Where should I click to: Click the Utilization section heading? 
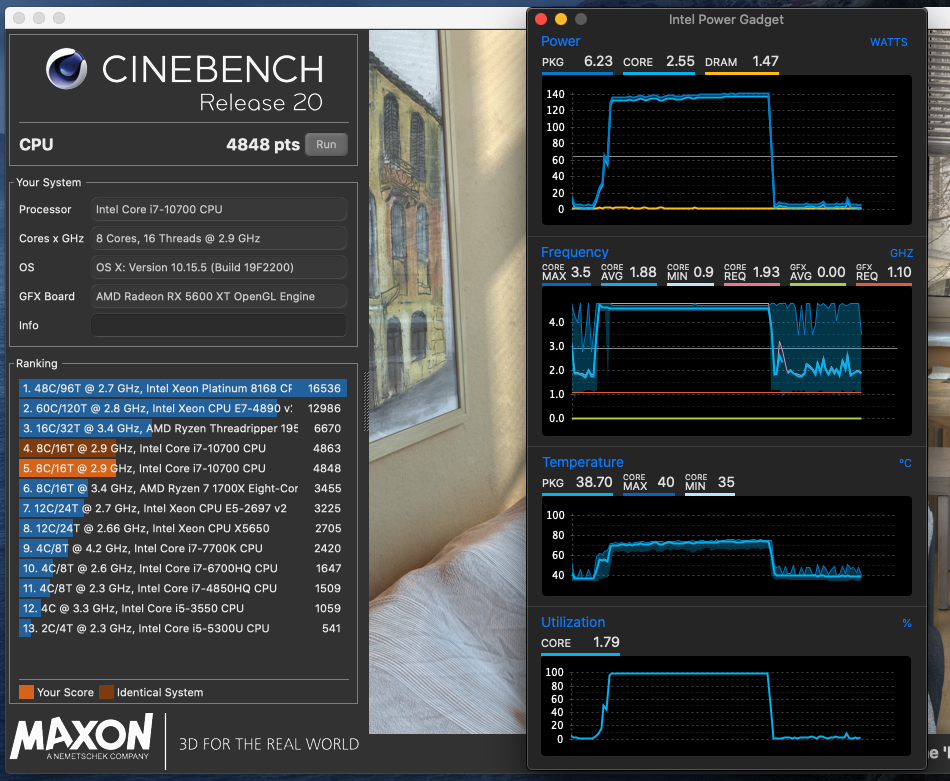573,622
